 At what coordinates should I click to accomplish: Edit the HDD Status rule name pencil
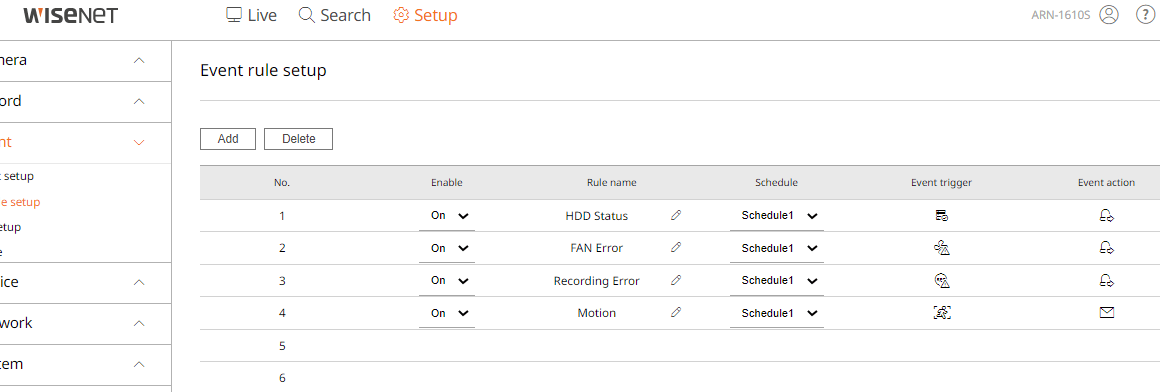[x=675, y=215]
